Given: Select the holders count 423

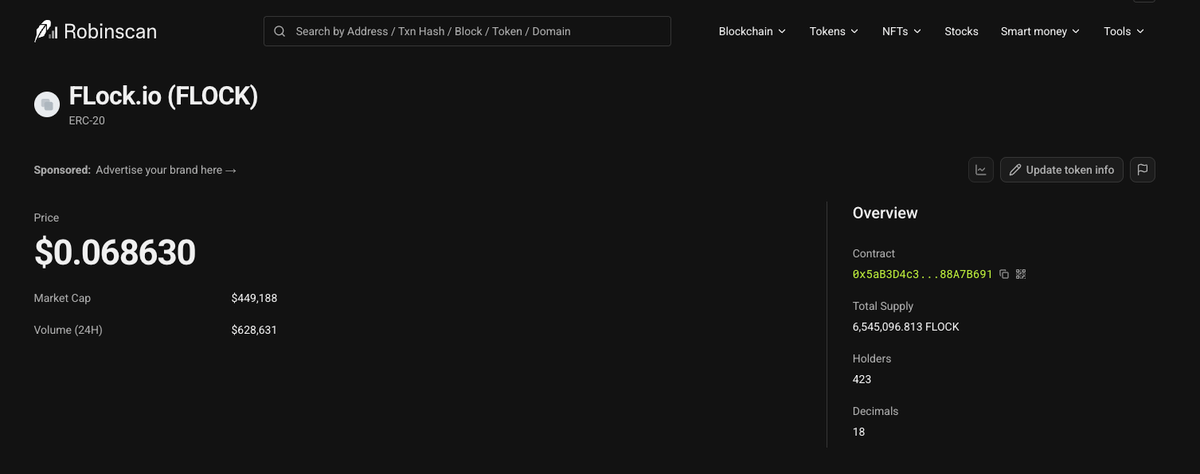Looking at the screenshot, I should tap(862, 379).
